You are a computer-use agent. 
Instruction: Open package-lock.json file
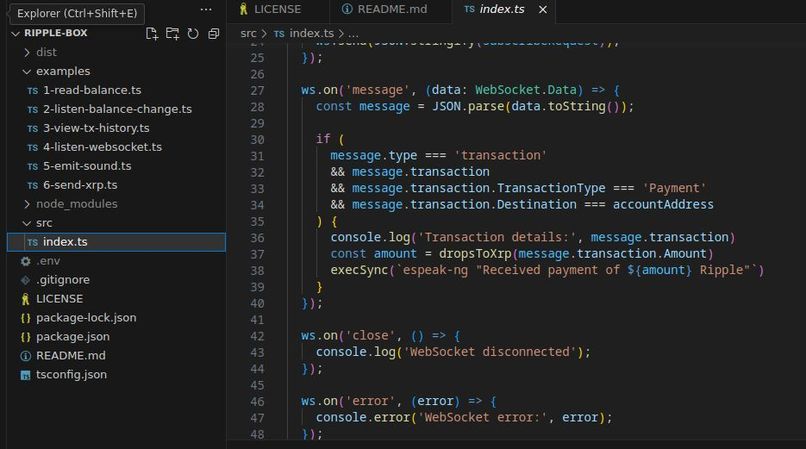coord(116,318)
